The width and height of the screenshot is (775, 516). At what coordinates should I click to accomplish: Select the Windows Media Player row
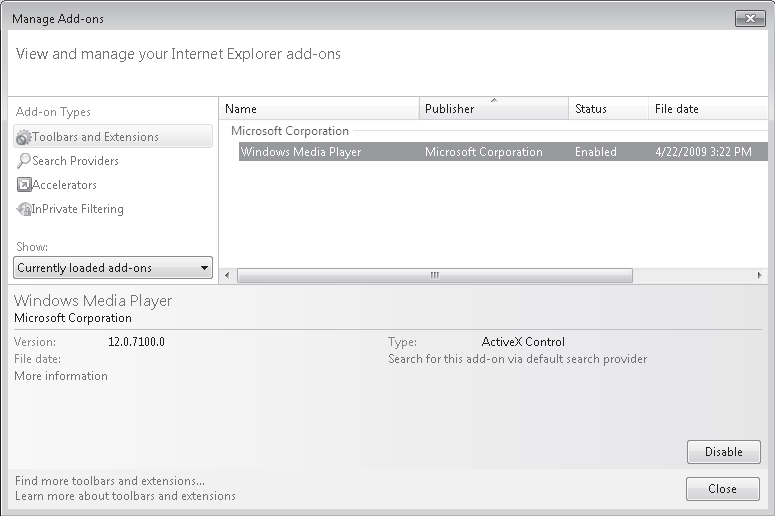pos(503,152)
